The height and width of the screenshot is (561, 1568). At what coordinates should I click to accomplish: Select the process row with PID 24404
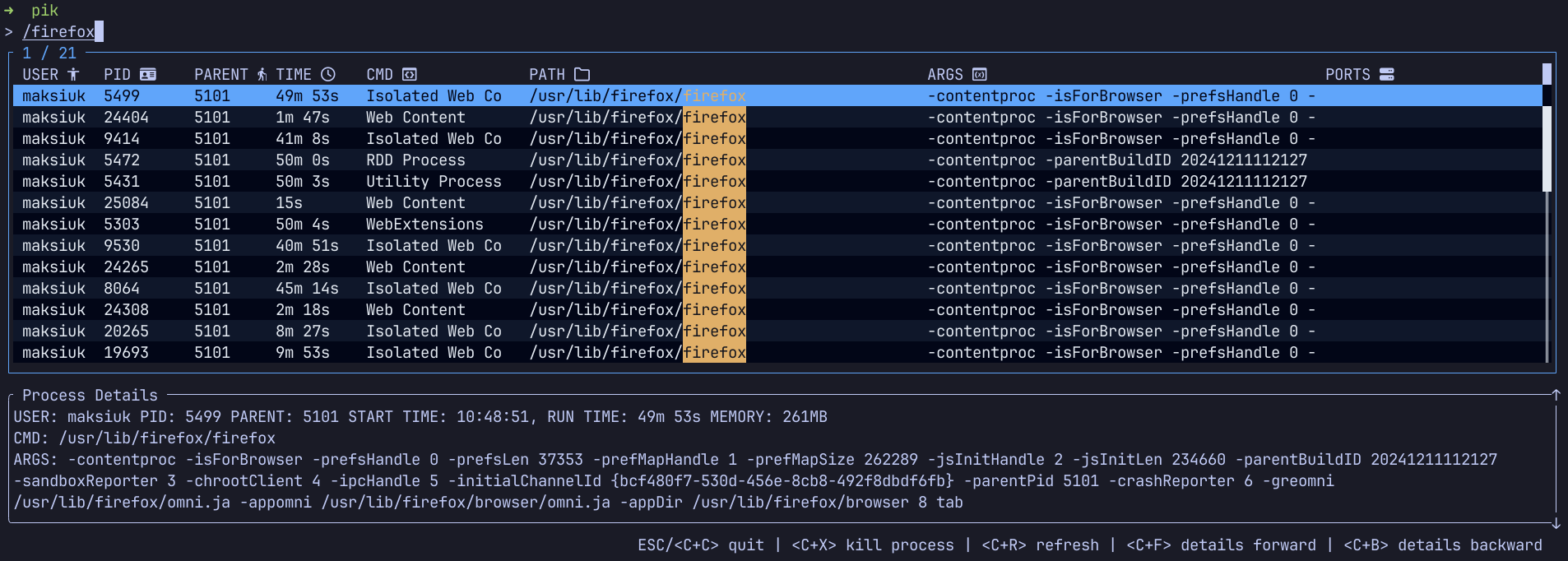click(777, 117)
